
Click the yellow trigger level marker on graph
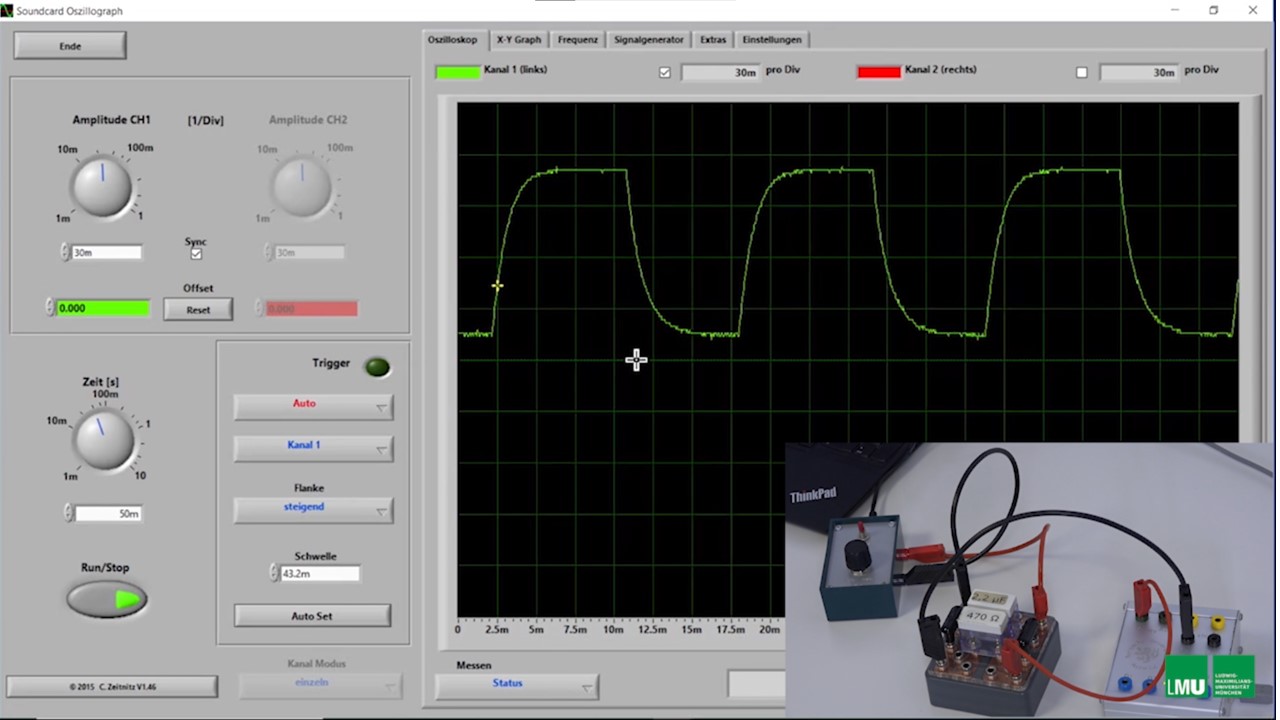coord(497,286)
